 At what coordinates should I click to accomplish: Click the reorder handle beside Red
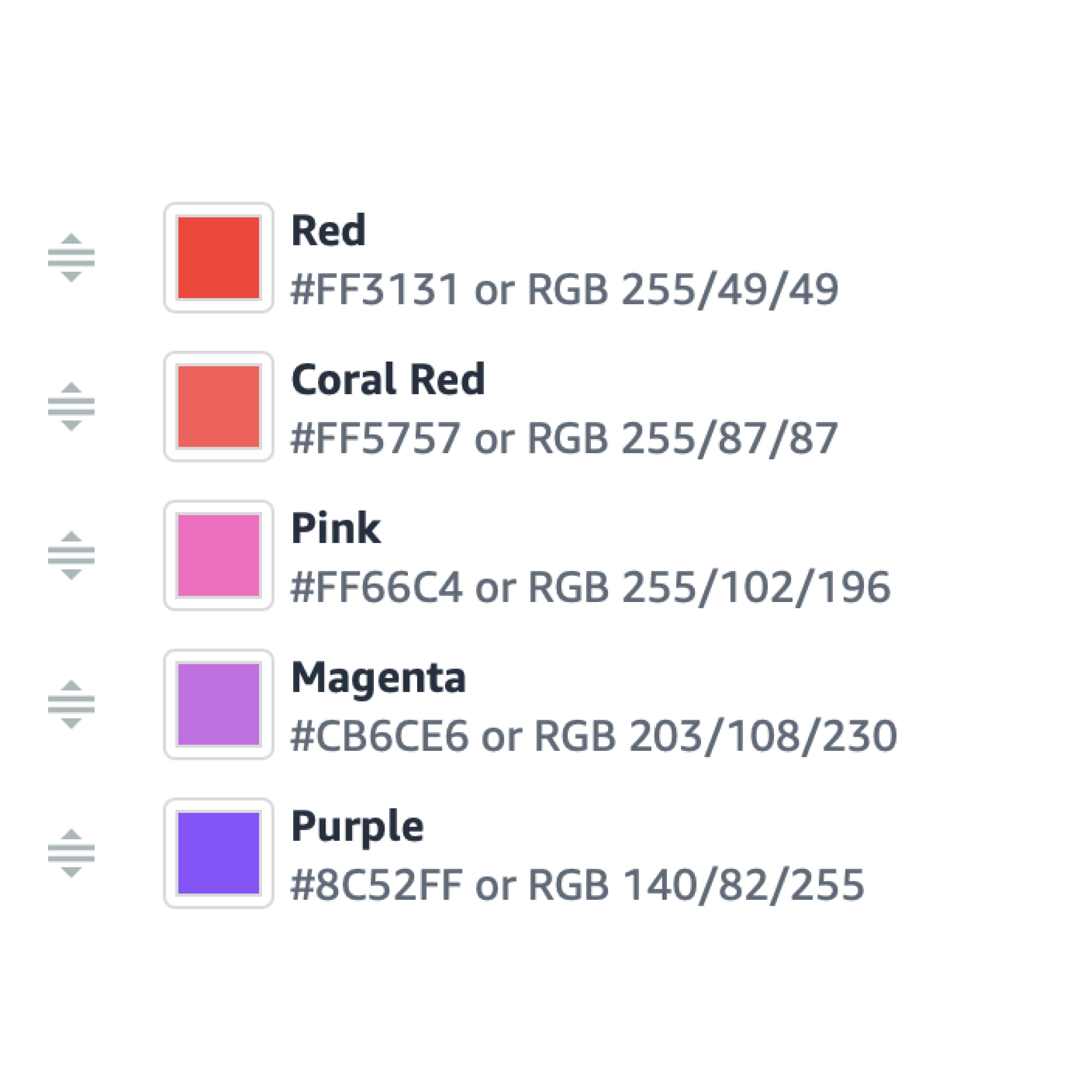coord(71,258)
